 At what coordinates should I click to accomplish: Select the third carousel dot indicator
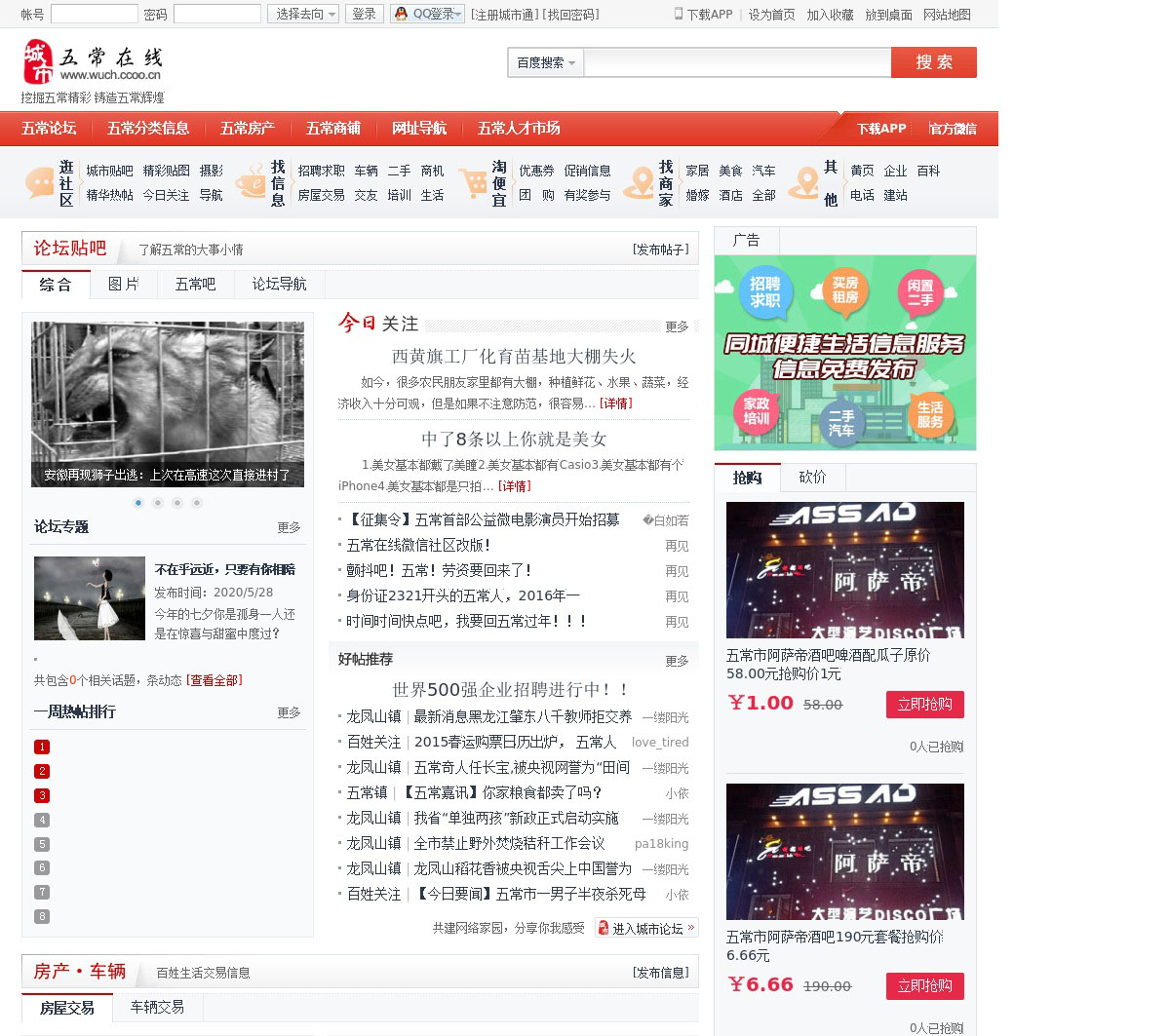tap(177, 503)
